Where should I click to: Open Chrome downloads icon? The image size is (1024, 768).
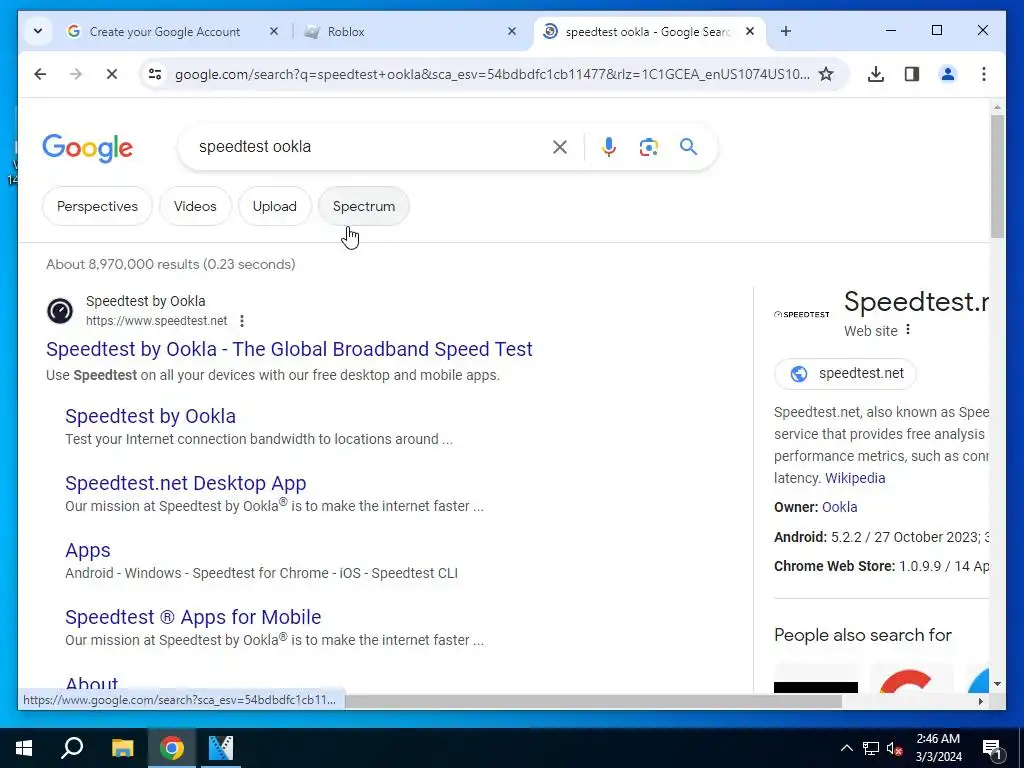pyautogui.click(x=876, y=74)
